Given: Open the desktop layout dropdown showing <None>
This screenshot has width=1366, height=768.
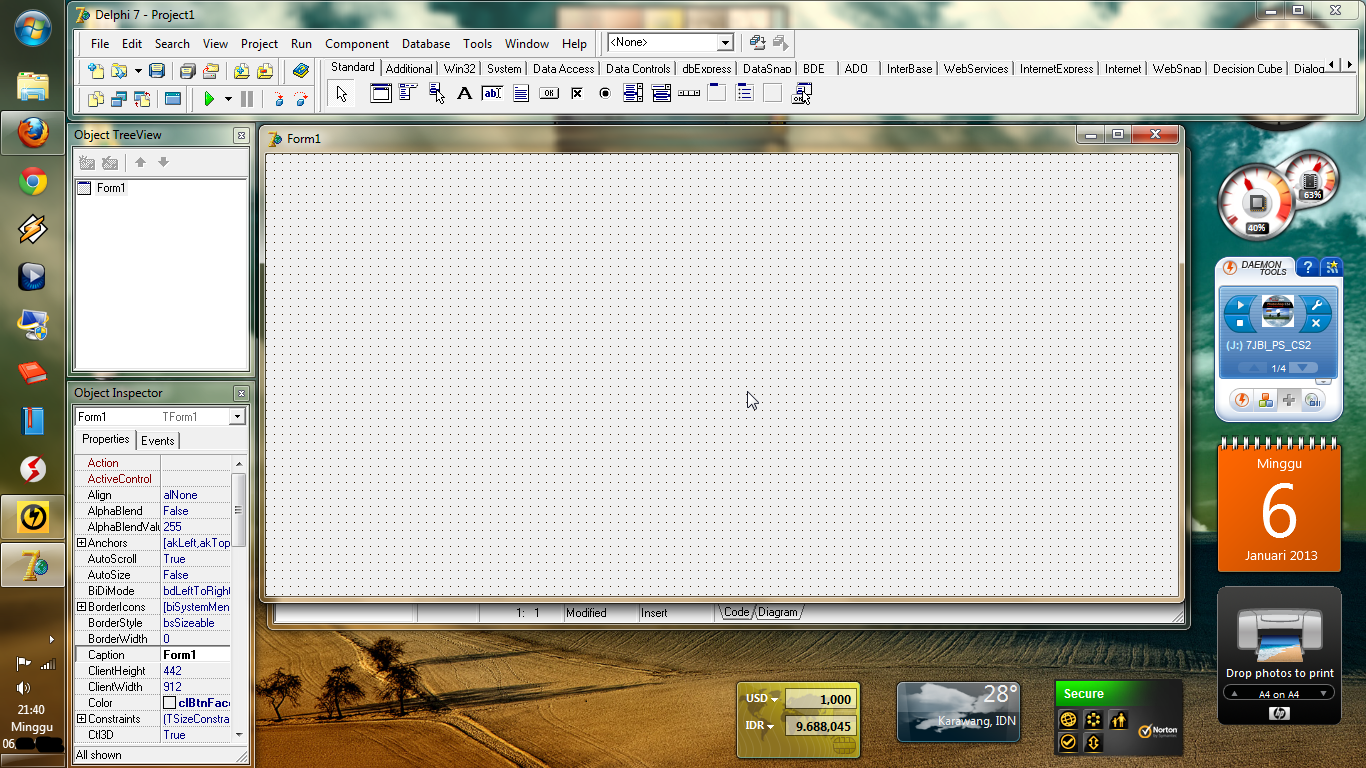Looking at the screenshot, I should click(726, 43).
